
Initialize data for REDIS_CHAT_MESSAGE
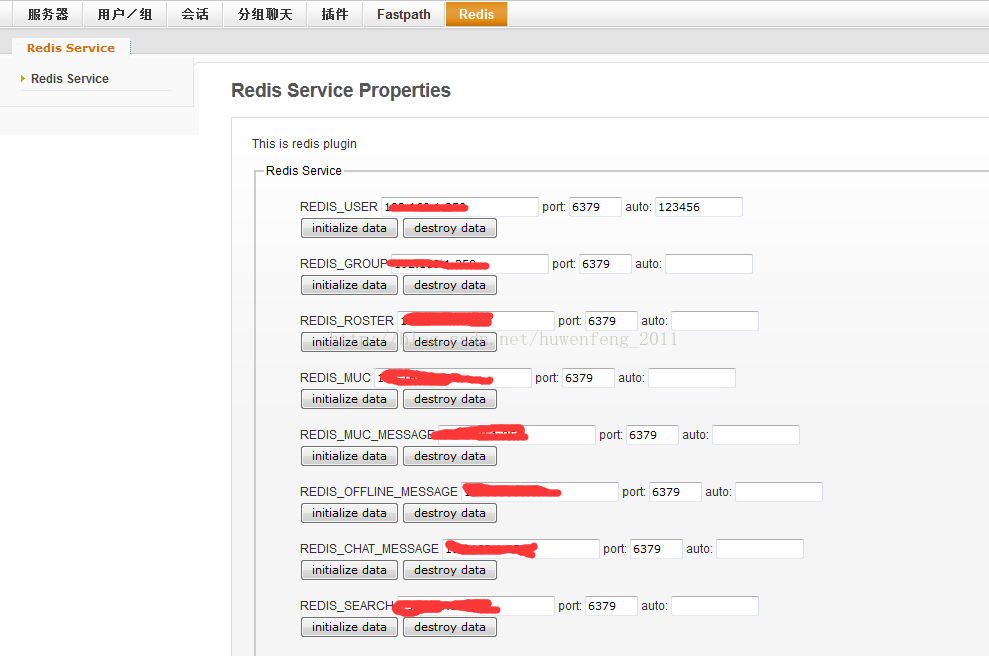(x=349, y=570)
